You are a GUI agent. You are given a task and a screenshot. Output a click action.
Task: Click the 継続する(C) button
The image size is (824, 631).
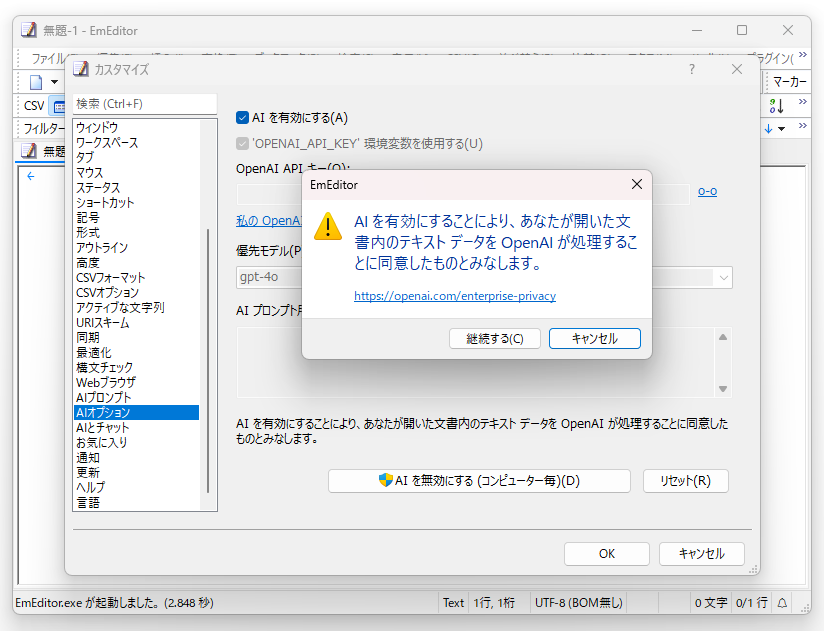coord(495,338)
